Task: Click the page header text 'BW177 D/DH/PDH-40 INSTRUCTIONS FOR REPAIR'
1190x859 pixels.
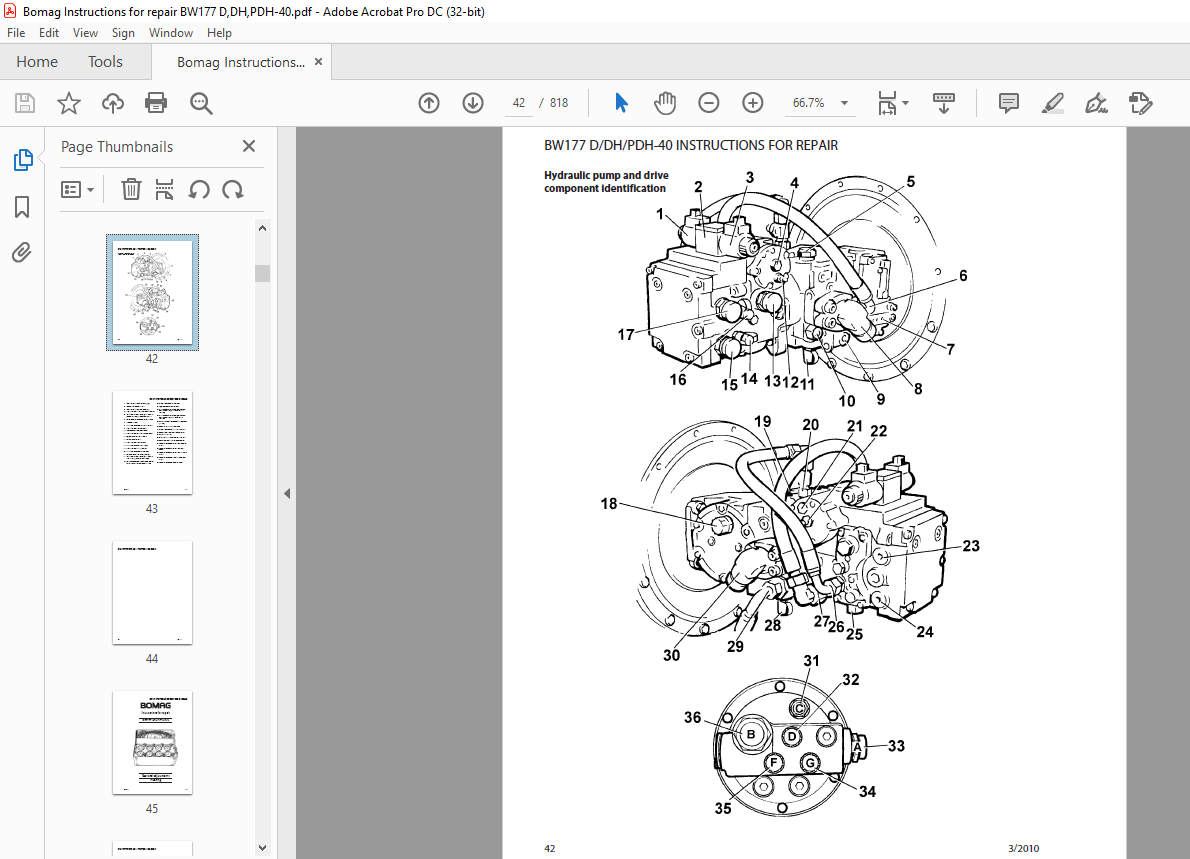Action: [691, 145]
